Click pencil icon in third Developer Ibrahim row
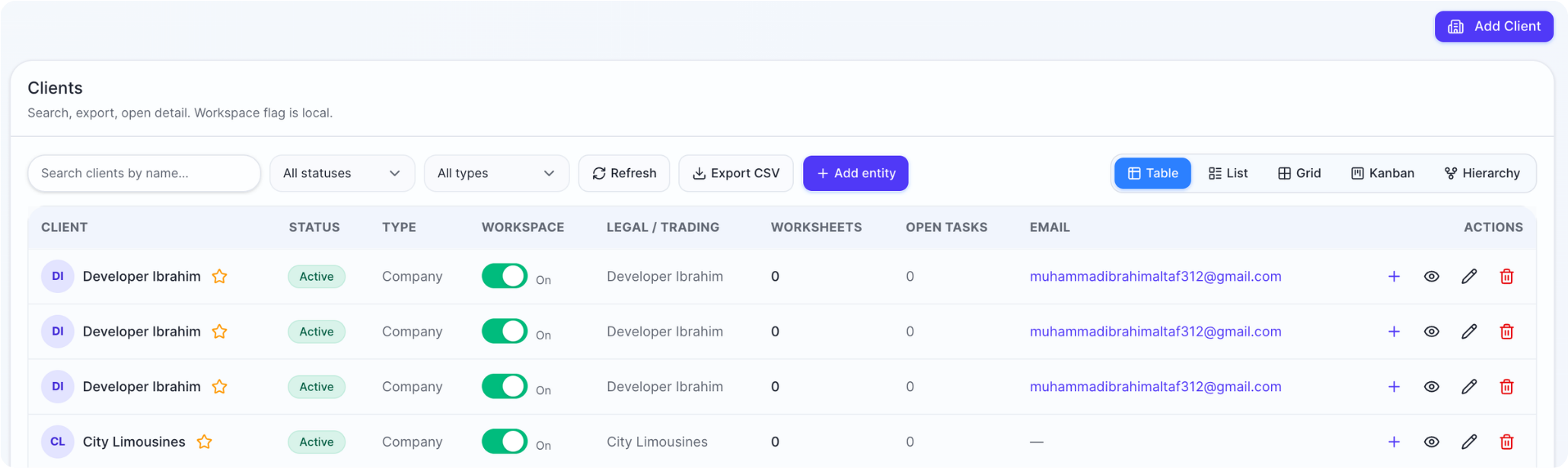This screenshot has height=468, width=1568. point(1469,387)
